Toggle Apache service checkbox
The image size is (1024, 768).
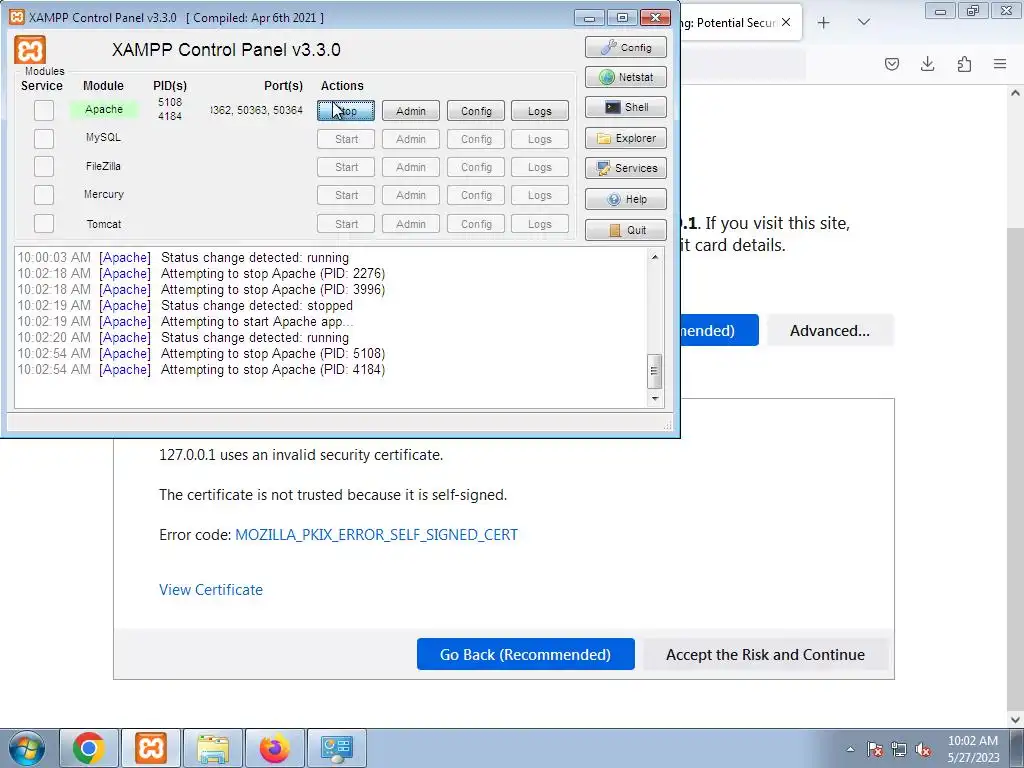[x=44, y=110]
